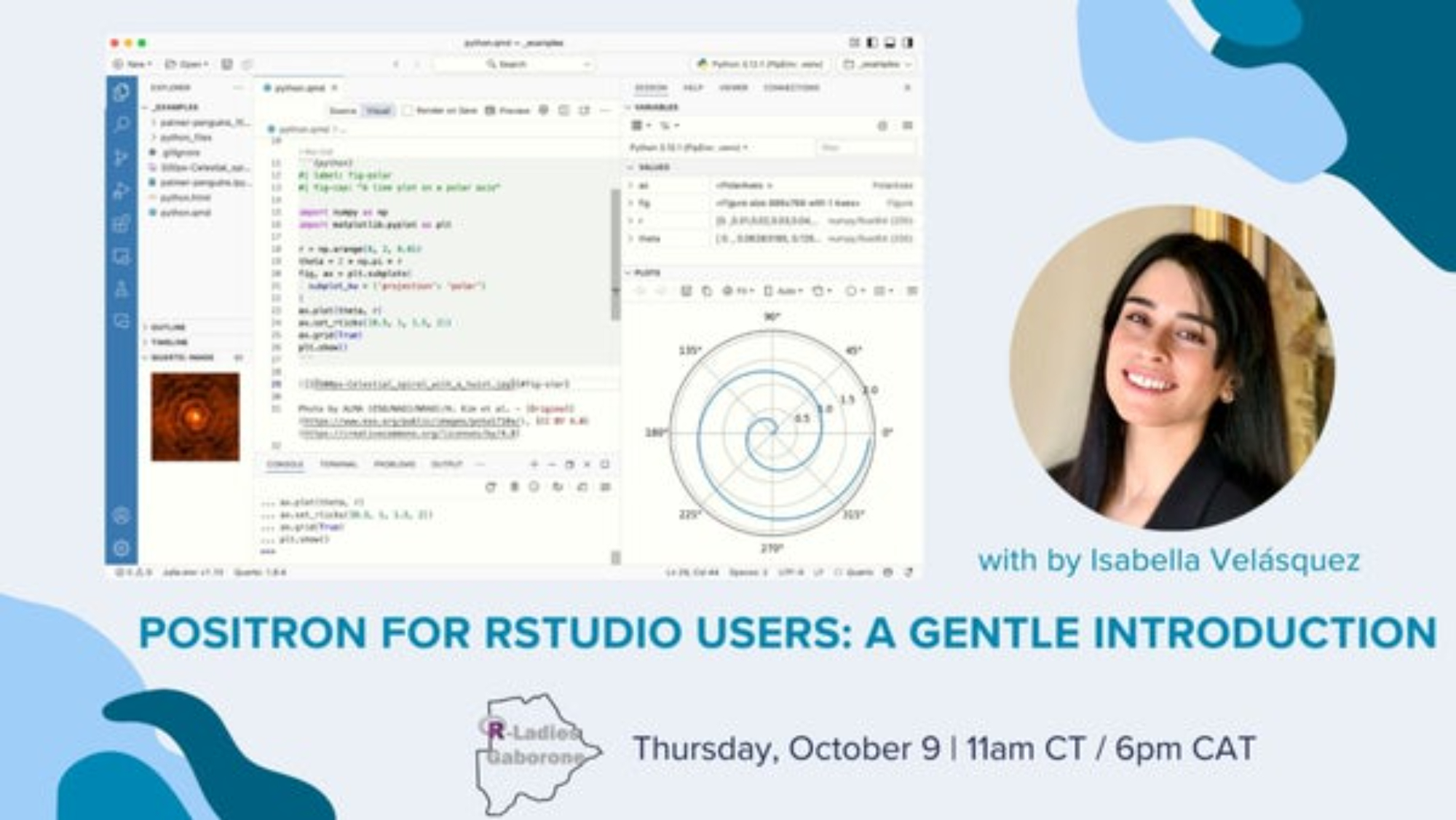Switch to the Terminal panel tab
Viewport: 1456px width, 820px height.
[x=339, y=464]
